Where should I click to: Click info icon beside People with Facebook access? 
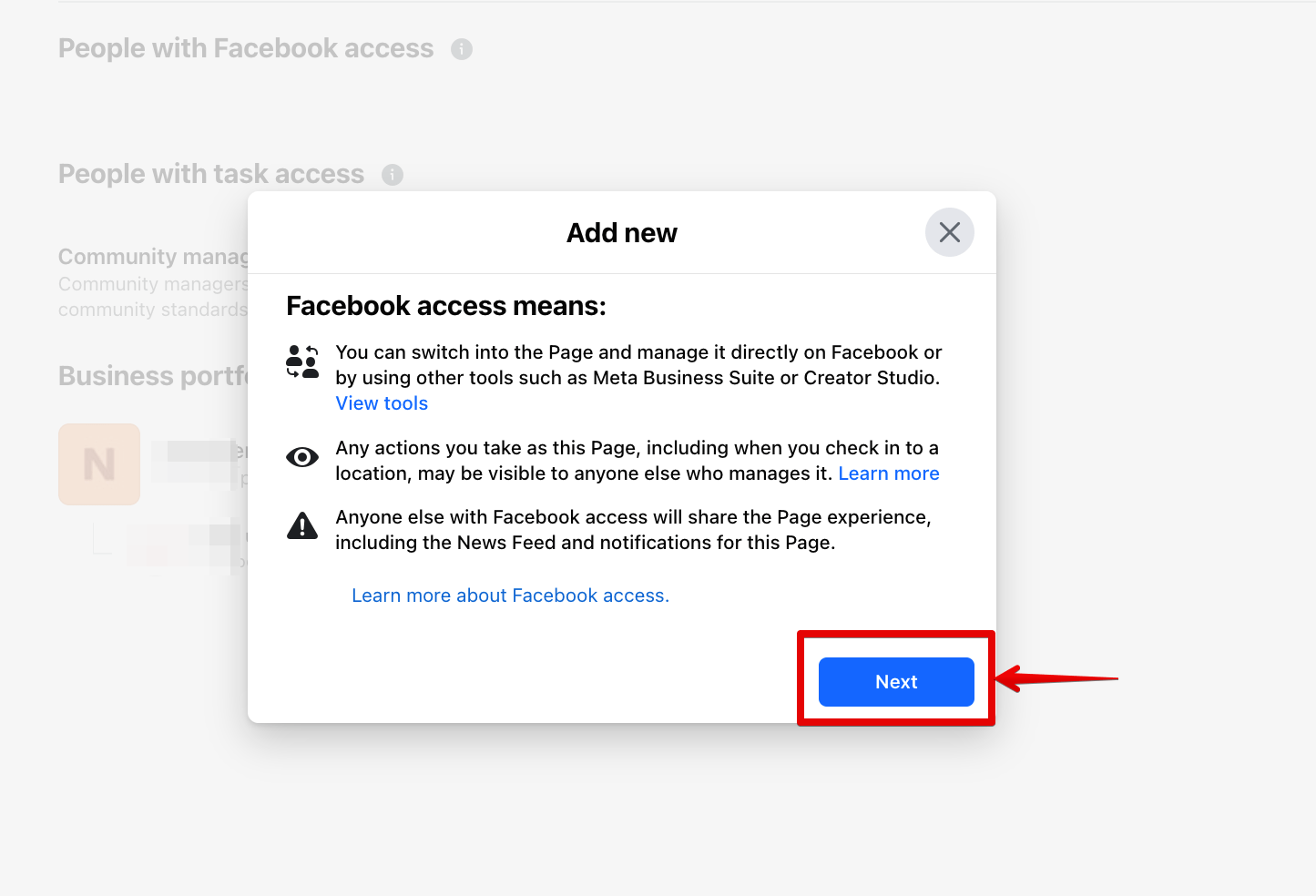coord(462,49)
